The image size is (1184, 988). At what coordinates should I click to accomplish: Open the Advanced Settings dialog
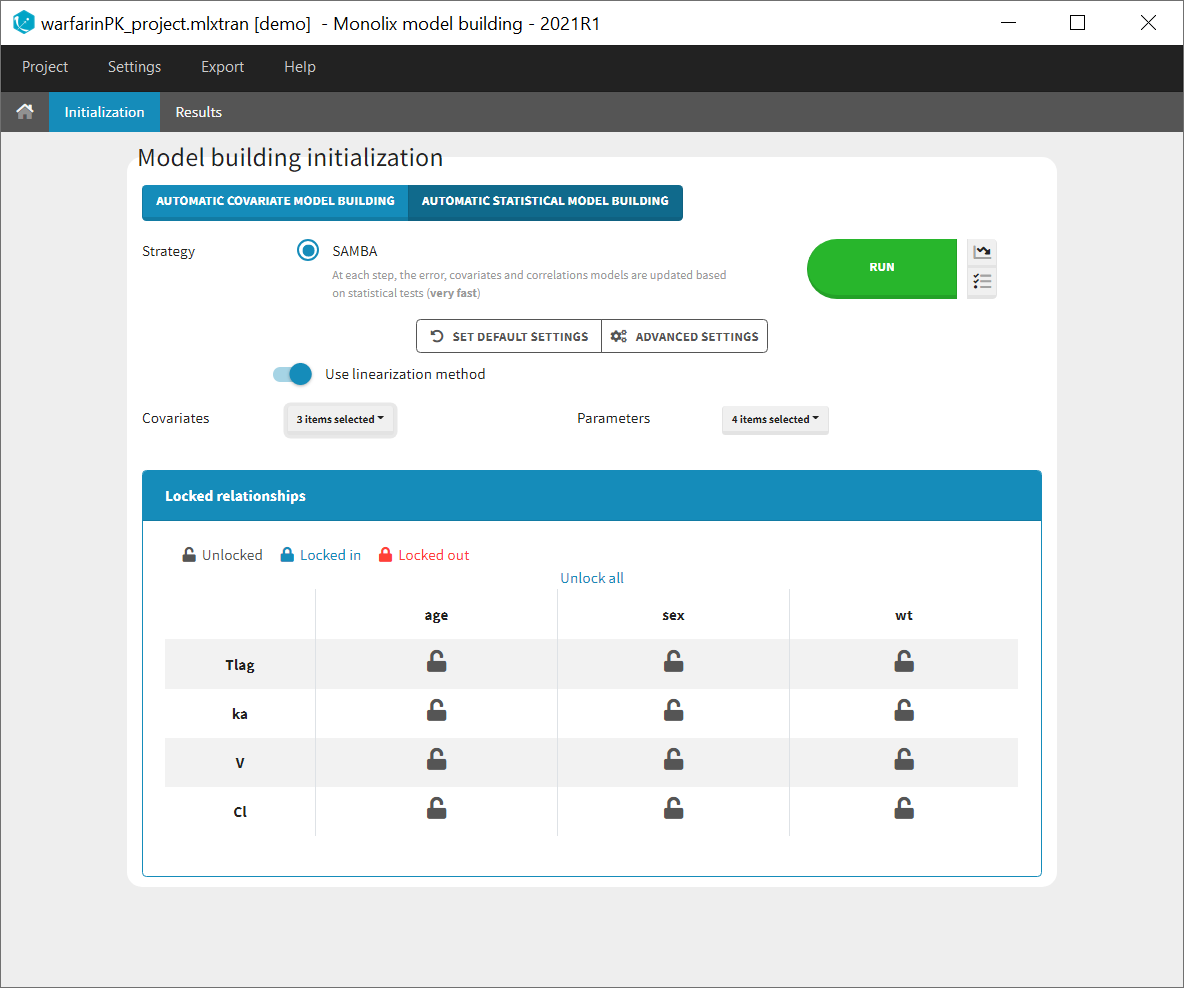click(684, 336)
